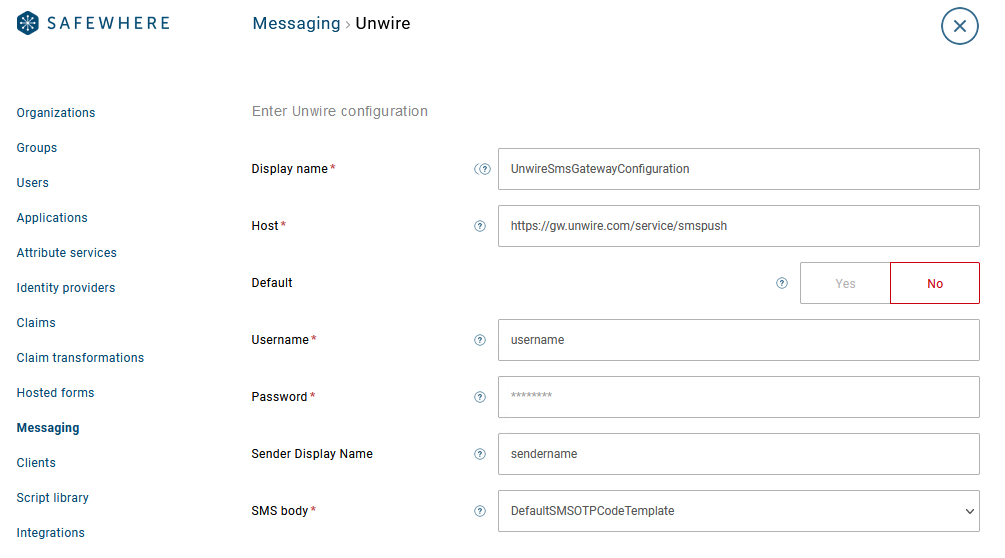This screenshot has height=558, width=1005.
Task: Go to Hosted forms section
Action: coord(55,393)
